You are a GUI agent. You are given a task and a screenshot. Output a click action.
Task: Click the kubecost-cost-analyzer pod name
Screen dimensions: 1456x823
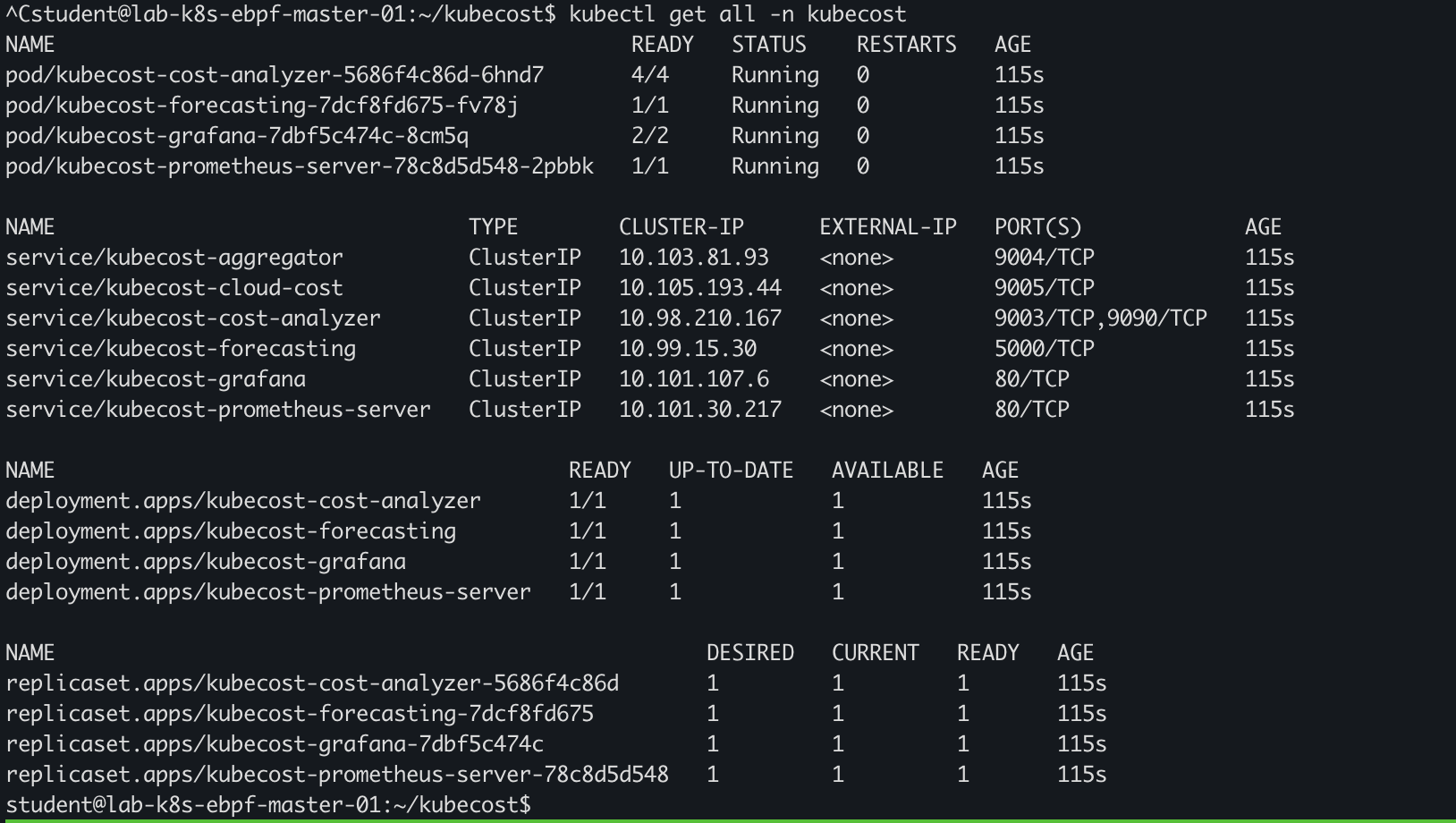(275, 75)
